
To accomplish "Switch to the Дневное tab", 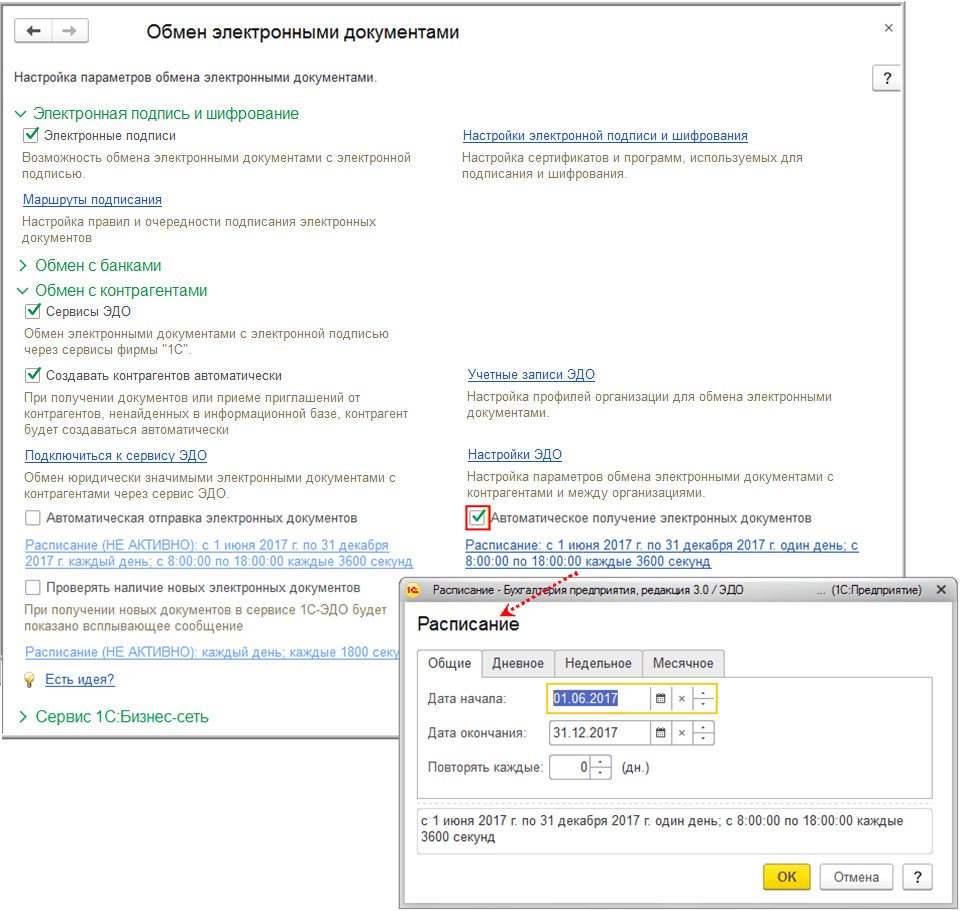I will point(517,663).
